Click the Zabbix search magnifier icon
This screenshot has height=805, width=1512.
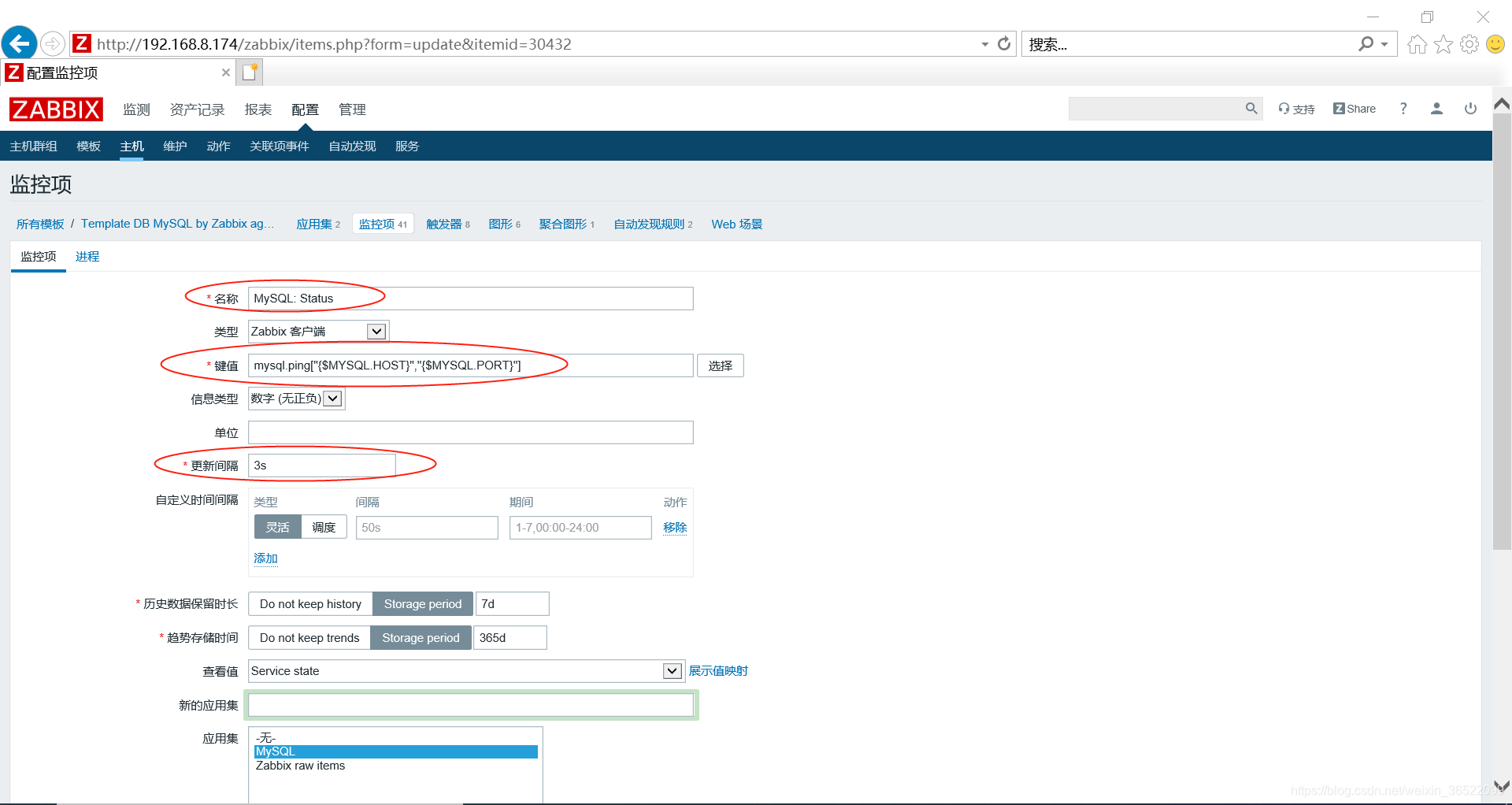[x=1251, y=109]
